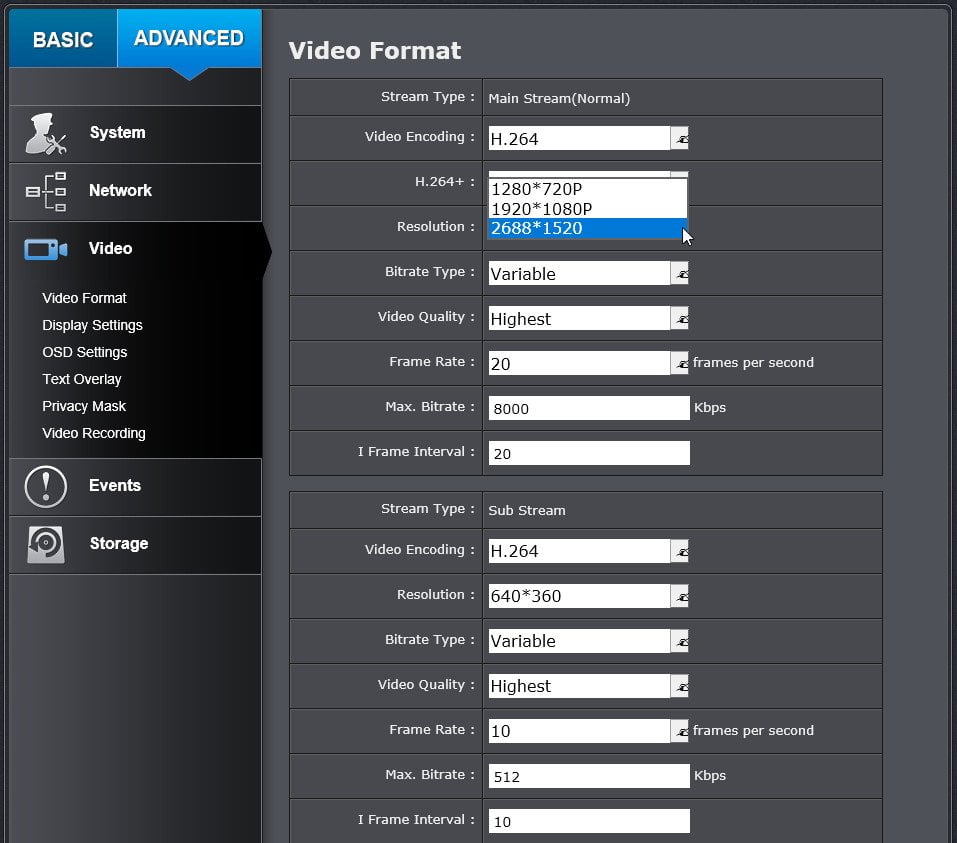Screen dimensions: 957x843
Task: Click the Storage disk icon
Action: [x=46, y=545]
